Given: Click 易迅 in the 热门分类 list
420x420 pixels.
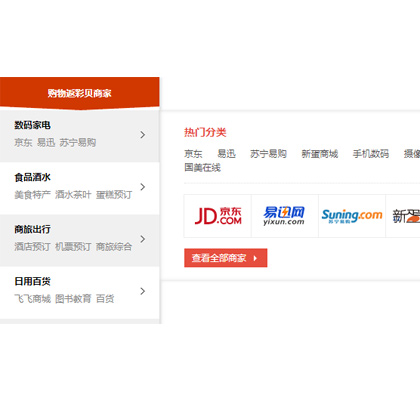Looking at the screenshot, I should coord(226,154).
